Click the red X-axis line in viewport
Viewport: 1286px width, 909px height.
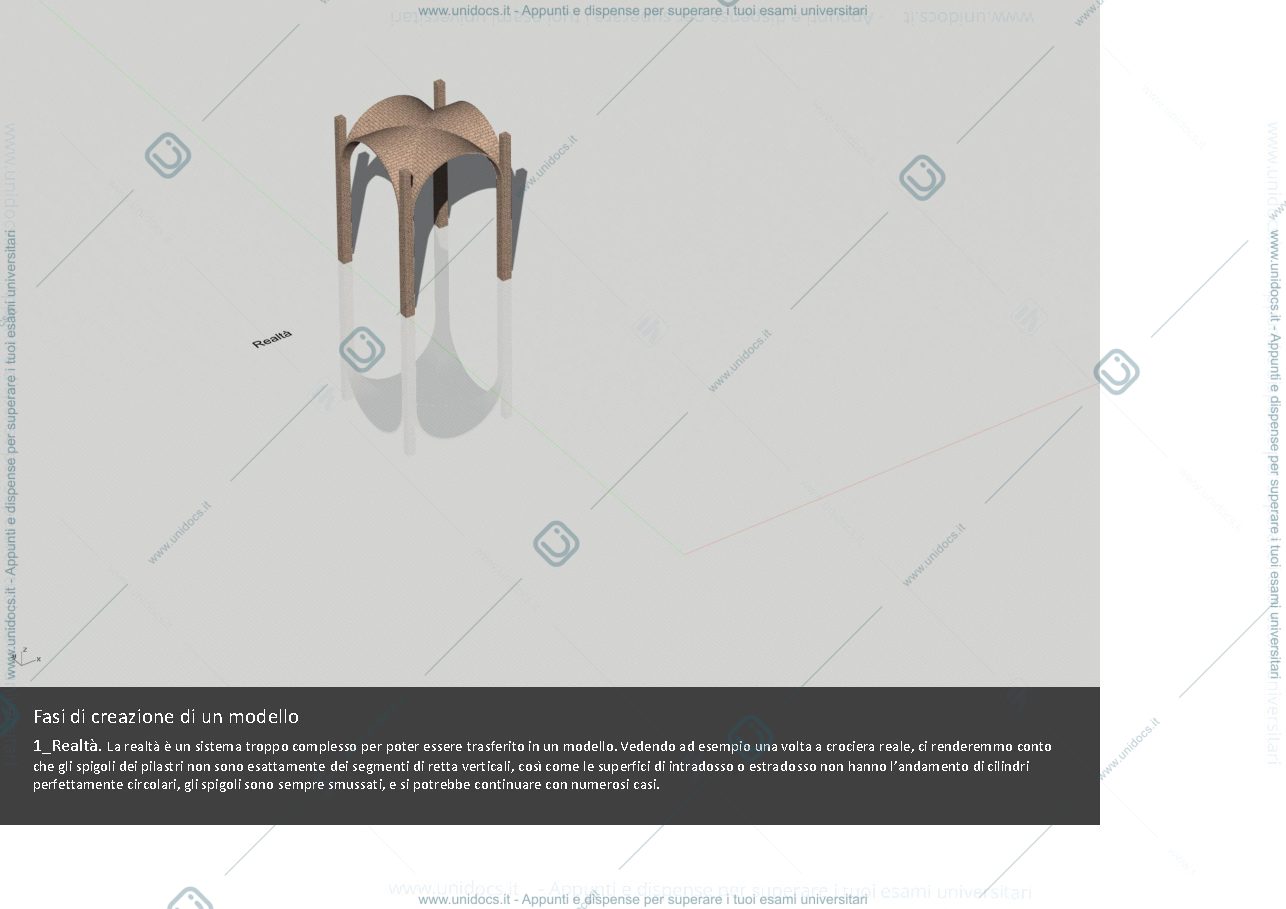click(890, 468)
